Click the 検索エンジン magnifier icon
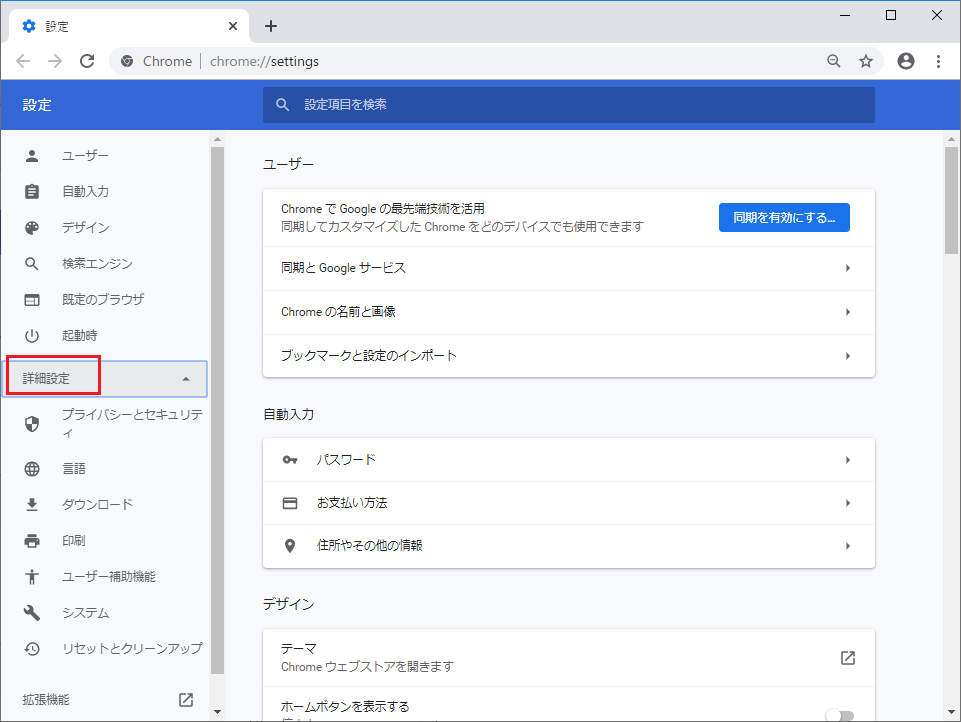Image resolution: width=961 pixels, height=722 pixels. (x=32, y=264)
